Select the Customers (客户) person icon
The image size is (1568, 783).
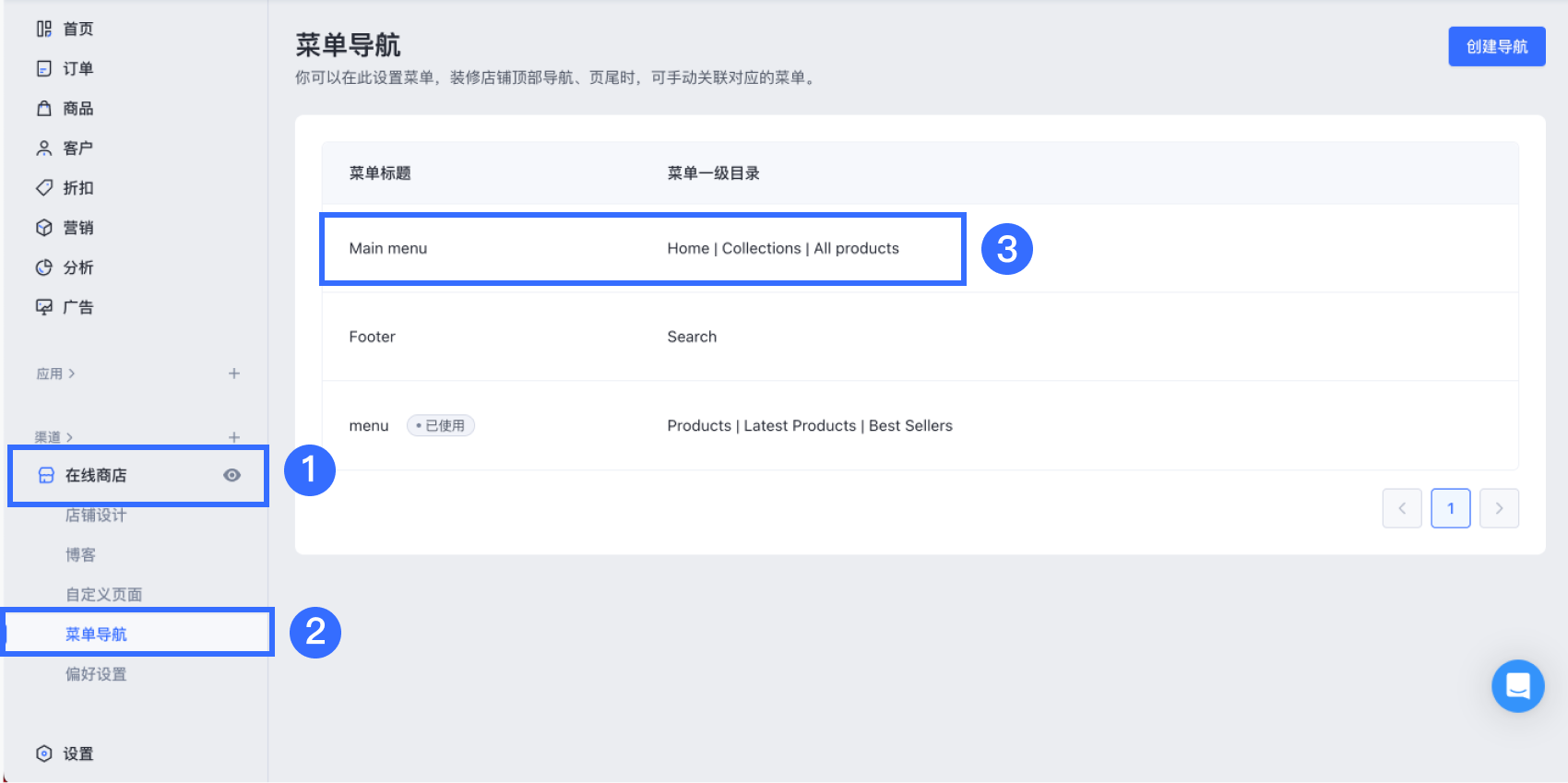(44, 148)
